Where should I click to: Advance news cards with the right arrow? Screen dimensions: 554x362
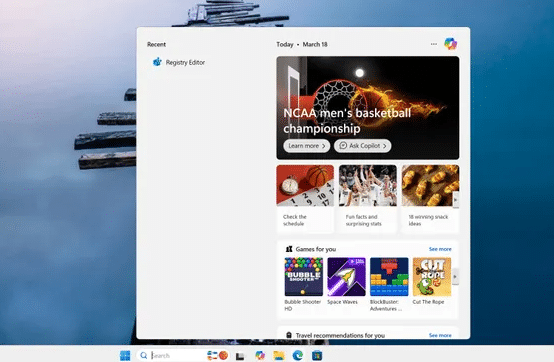tap(456, 200)
